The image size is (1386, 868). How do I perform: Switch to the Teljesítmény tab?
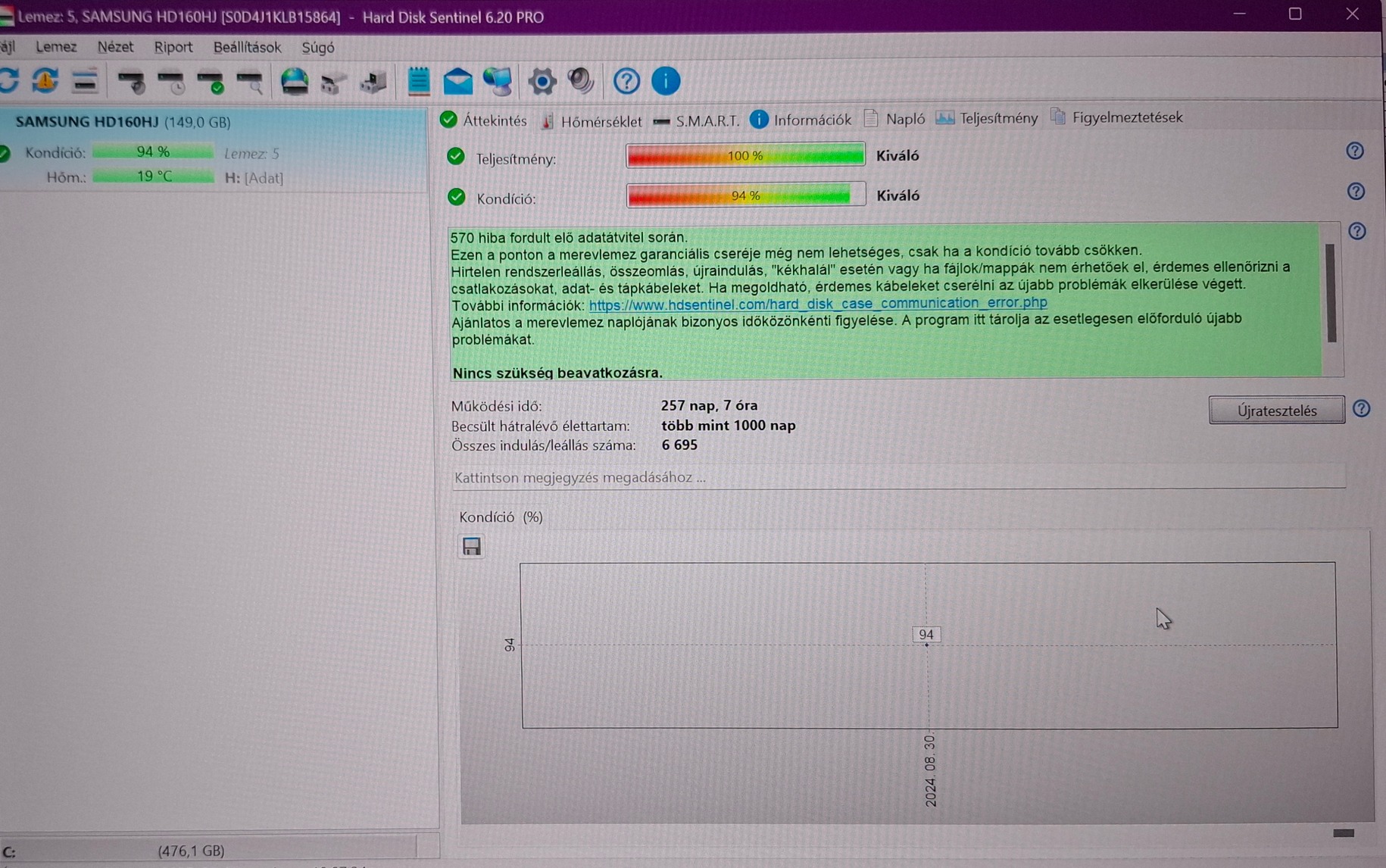987,118
